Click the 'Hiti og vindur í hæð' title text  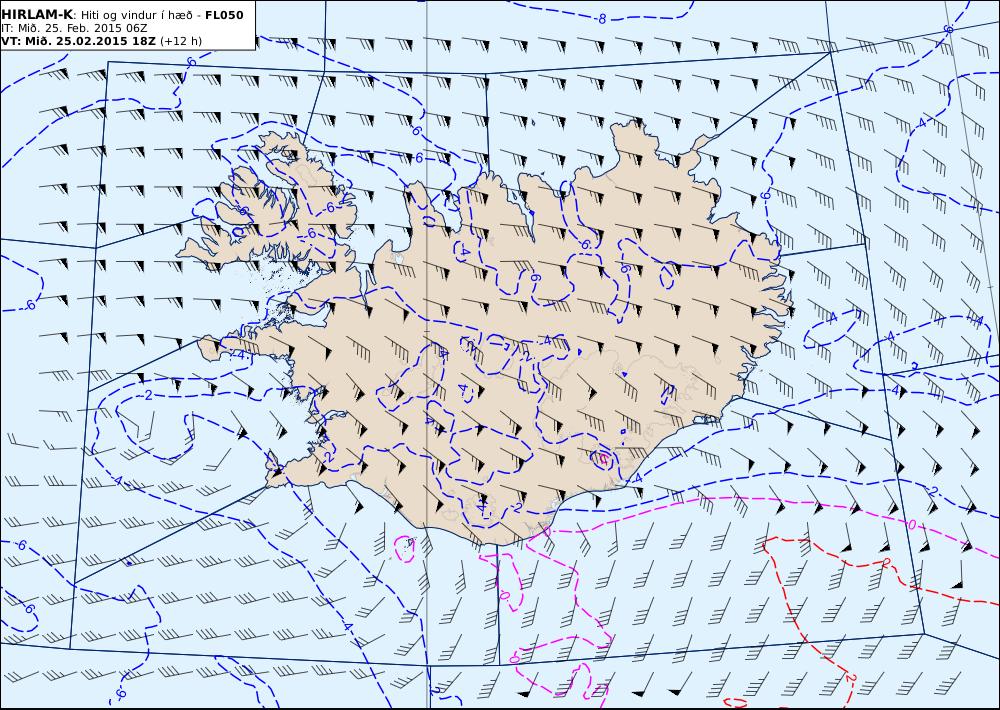[x=136, y=15]
